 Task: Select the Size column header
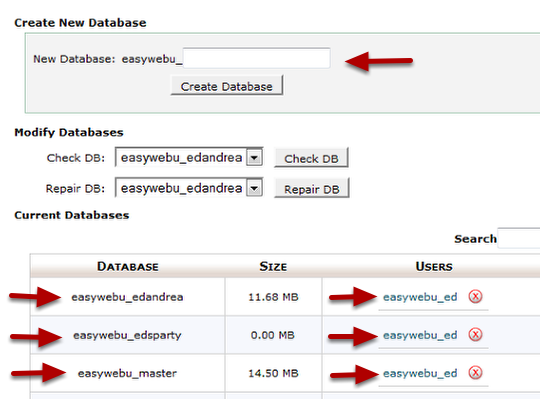273,266
